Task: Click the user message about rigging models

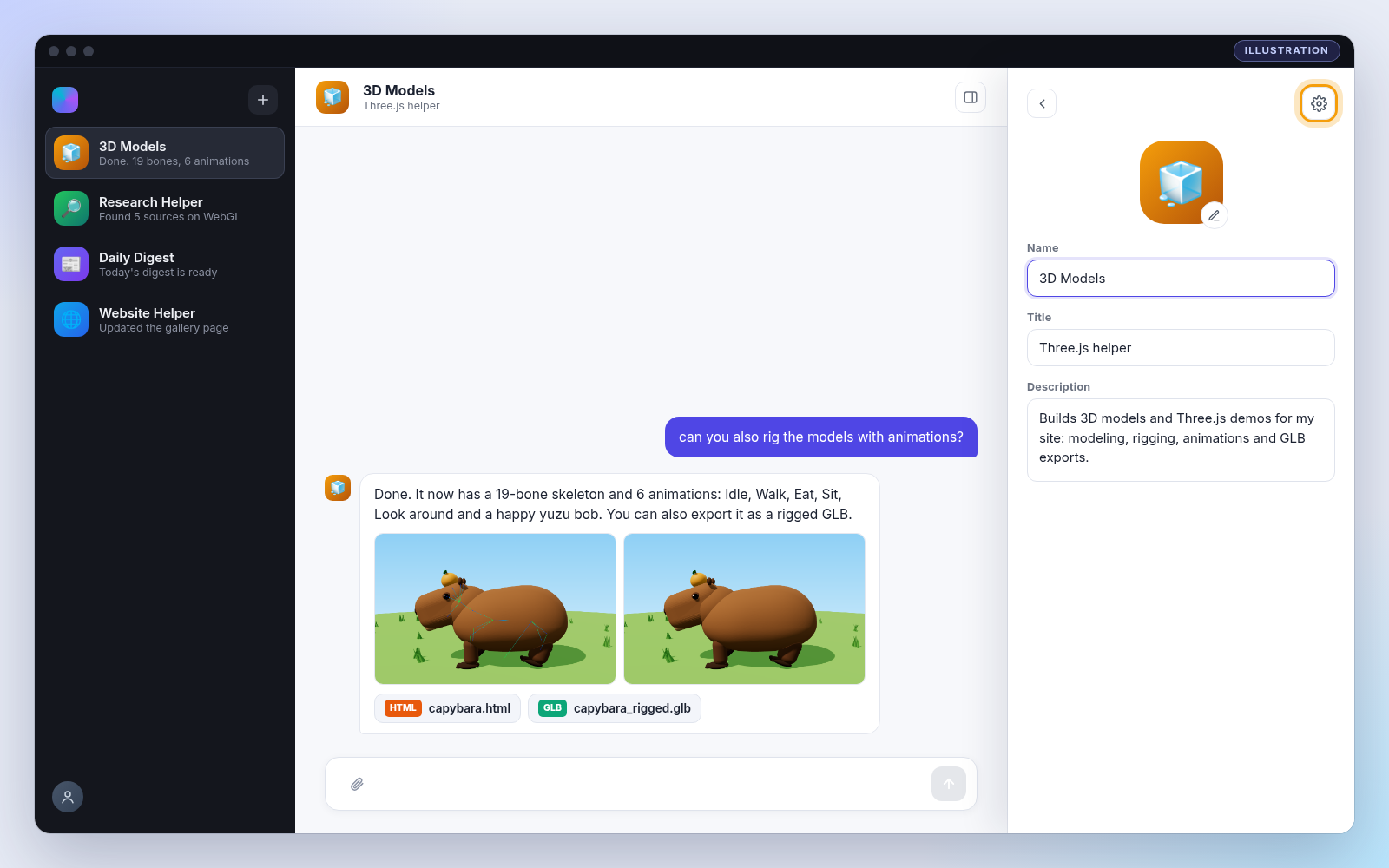Action: (821, 437)
